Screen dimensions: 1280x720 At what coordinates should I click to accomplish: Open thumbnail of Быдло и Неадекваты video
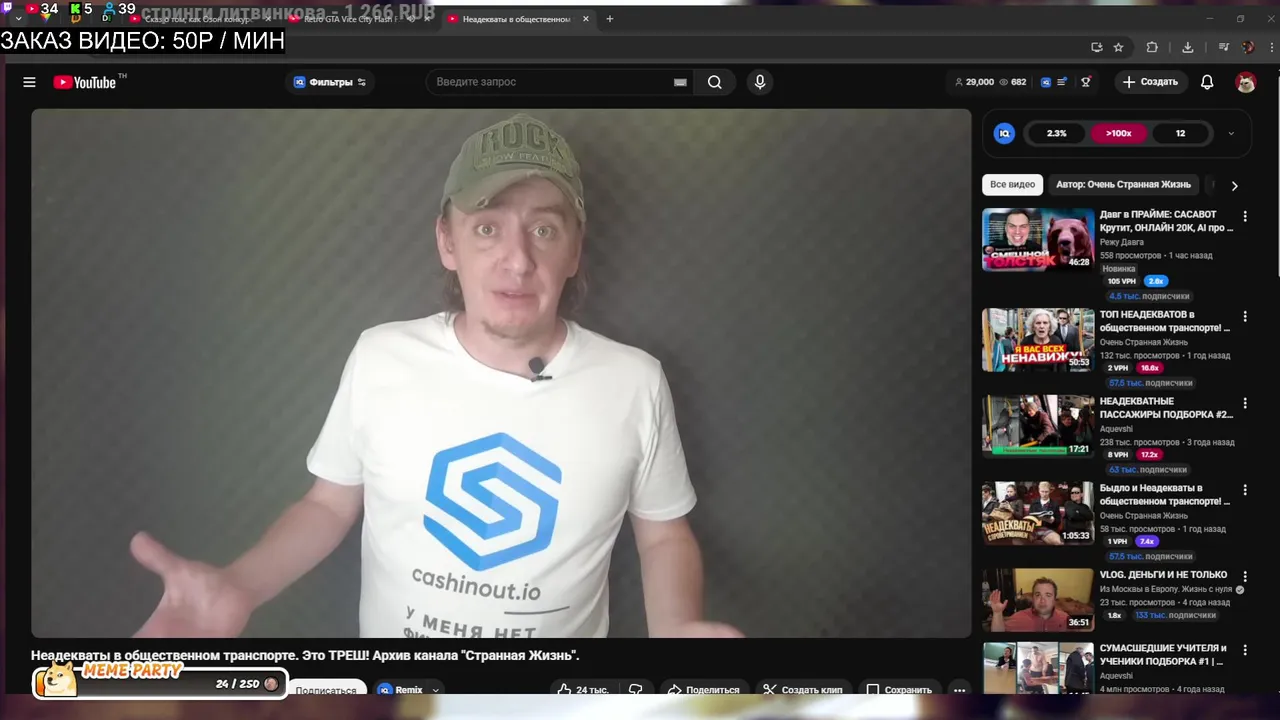[x=1038, y=513]
